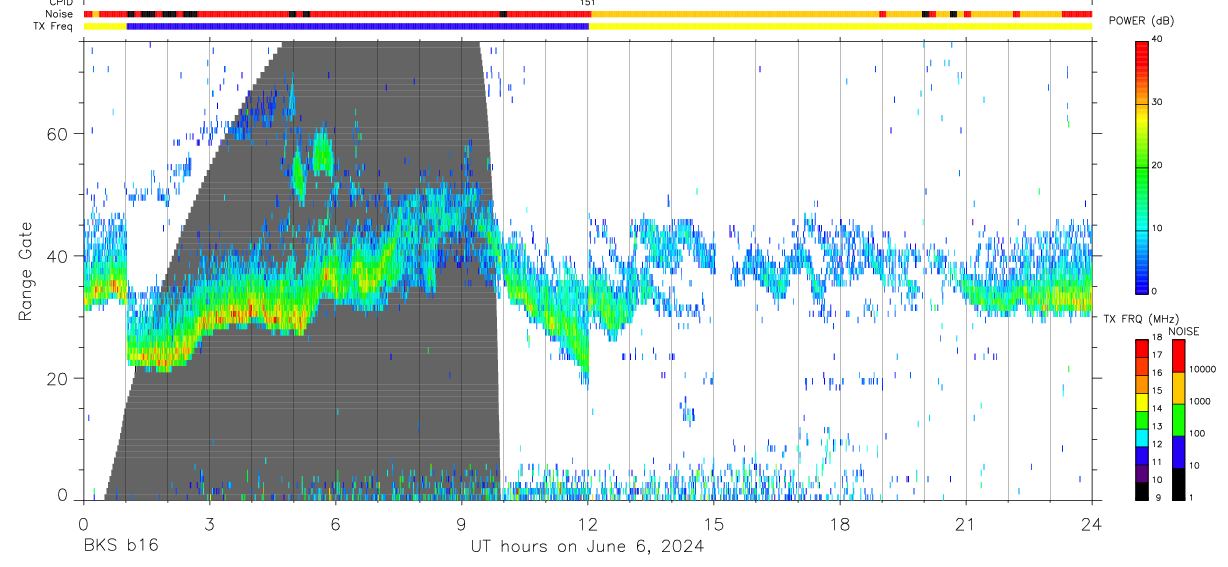1228x567 pixels.
Task: Select the CPID value 151
Action: pyautogui.click(x=588, y=3)
